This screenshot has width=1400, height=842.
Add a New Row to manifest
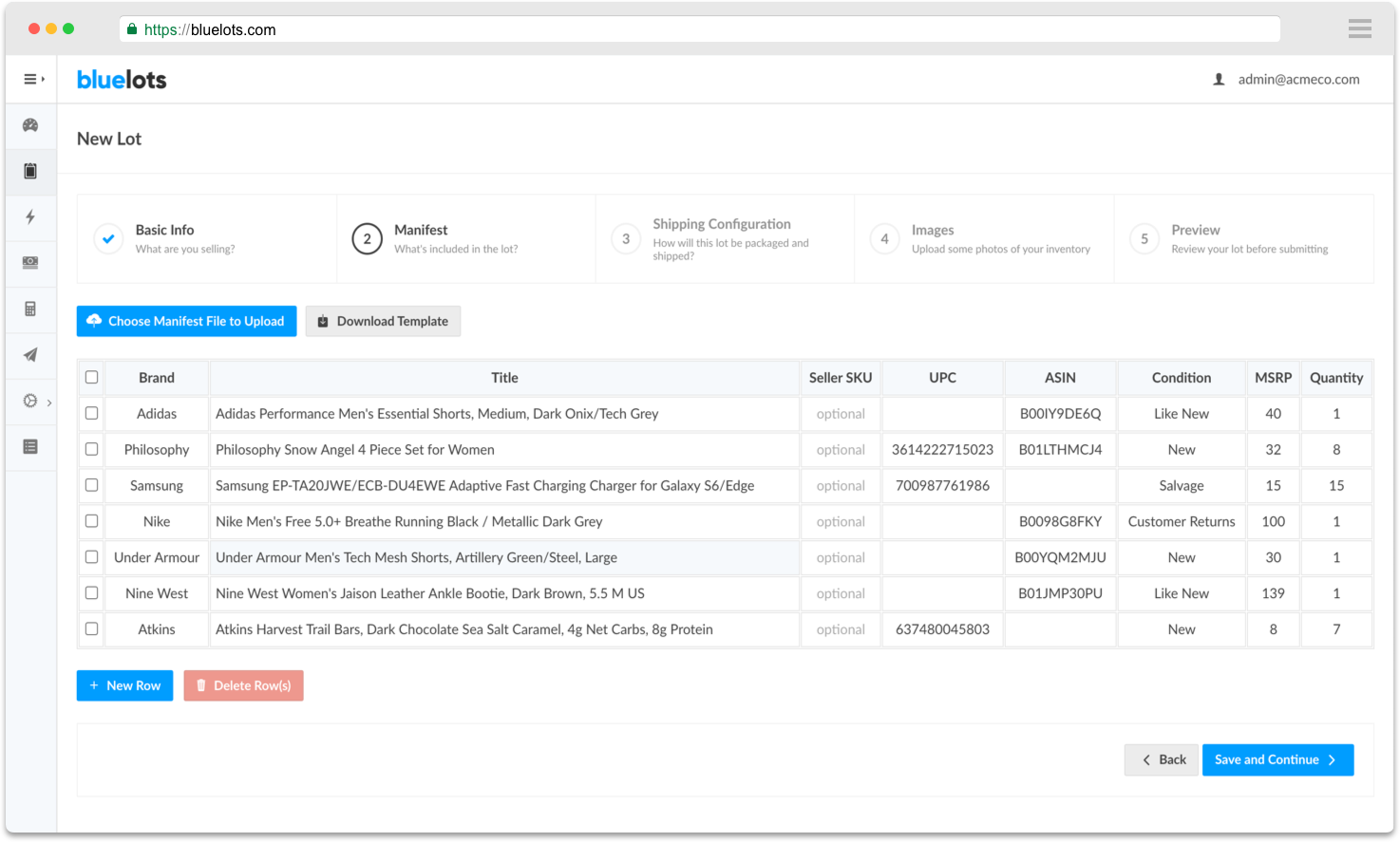tap(124, 685)
